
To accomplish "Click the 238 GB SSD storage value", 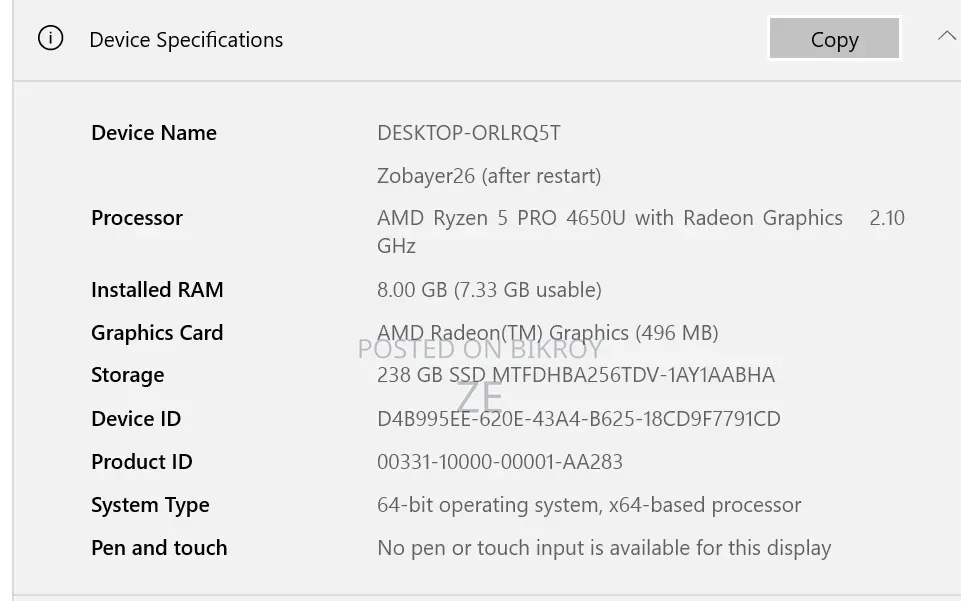I will (x=576, y=374).
